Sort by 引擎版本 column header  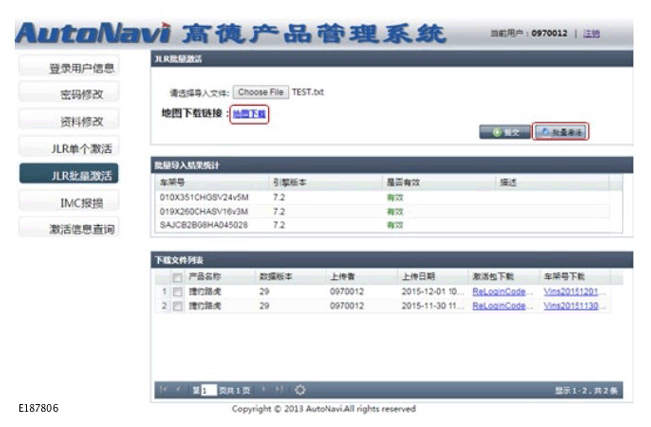click(x=325, y=182)
